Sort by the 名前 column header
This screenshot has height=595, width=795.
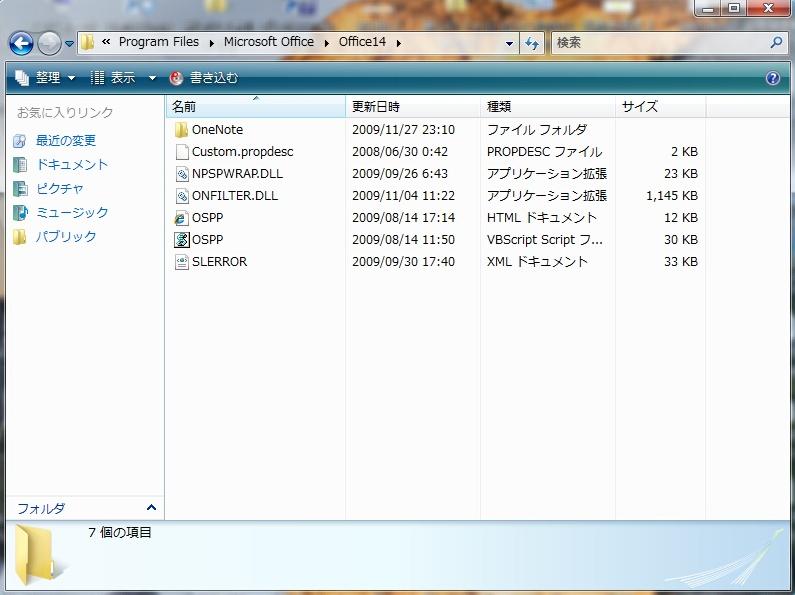256,106
